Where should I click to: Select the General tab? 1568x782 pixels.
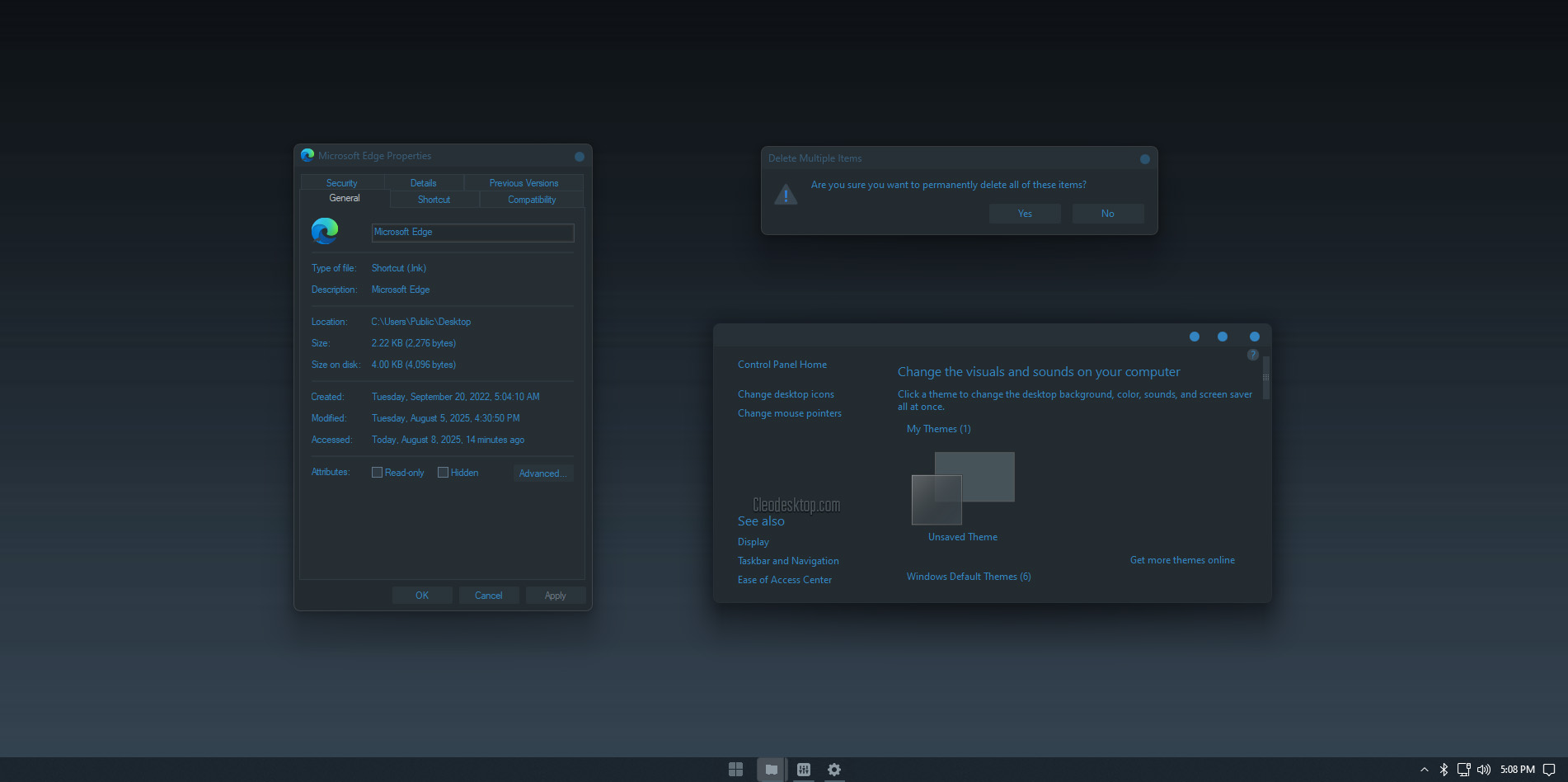(x=345, y=198)
